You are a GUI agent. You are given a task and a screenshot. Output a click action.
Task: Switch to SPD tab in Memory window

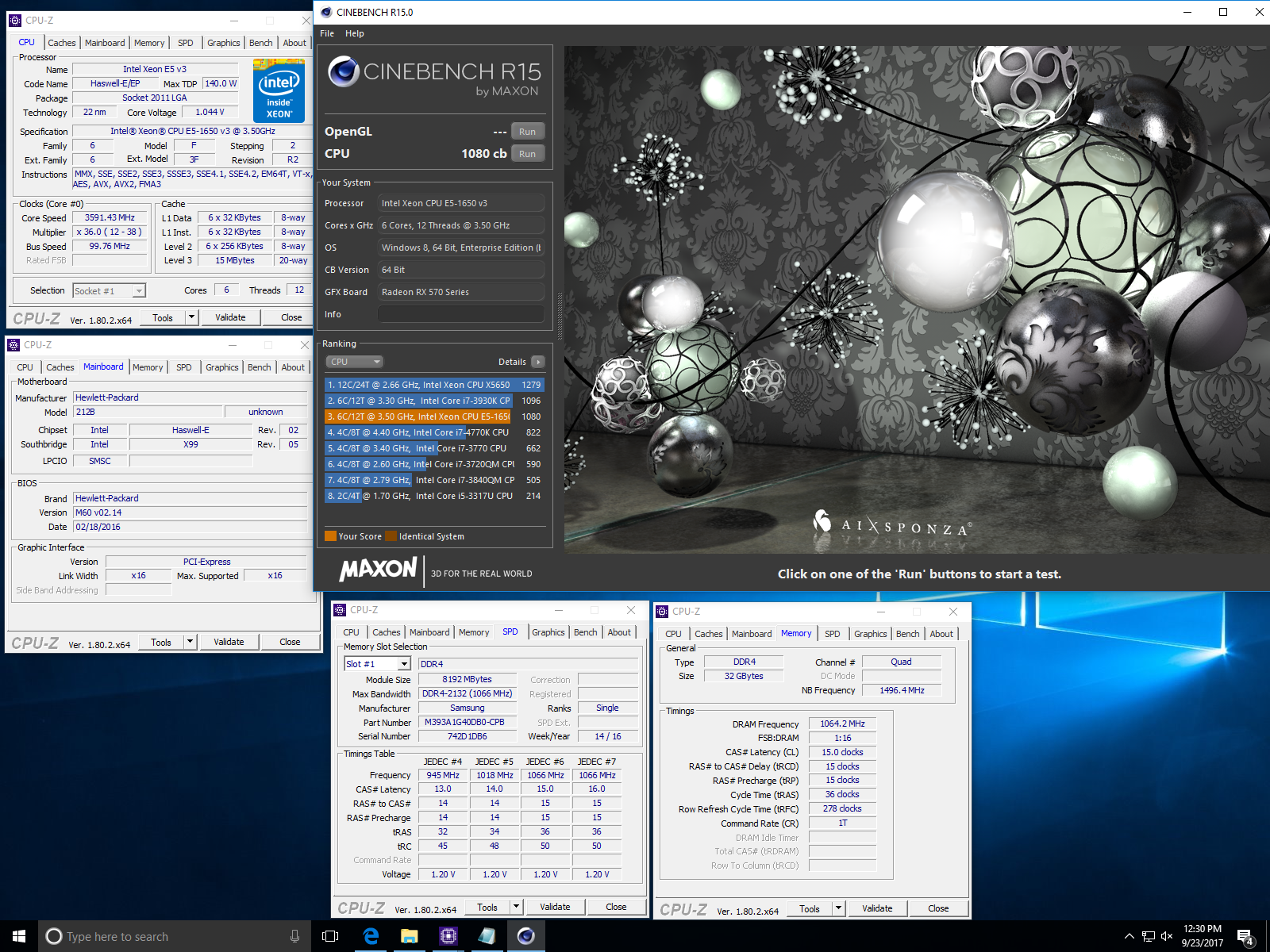click(x=832, y=634)
